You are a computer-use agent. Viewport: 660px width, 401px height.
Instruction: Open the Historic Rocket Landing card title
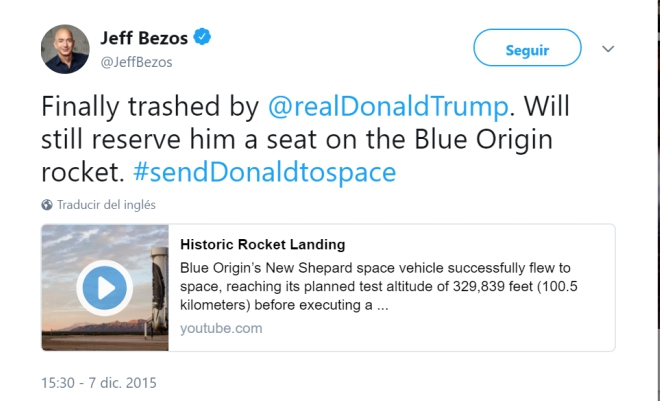pyautogui.click(x=263, y=244)
